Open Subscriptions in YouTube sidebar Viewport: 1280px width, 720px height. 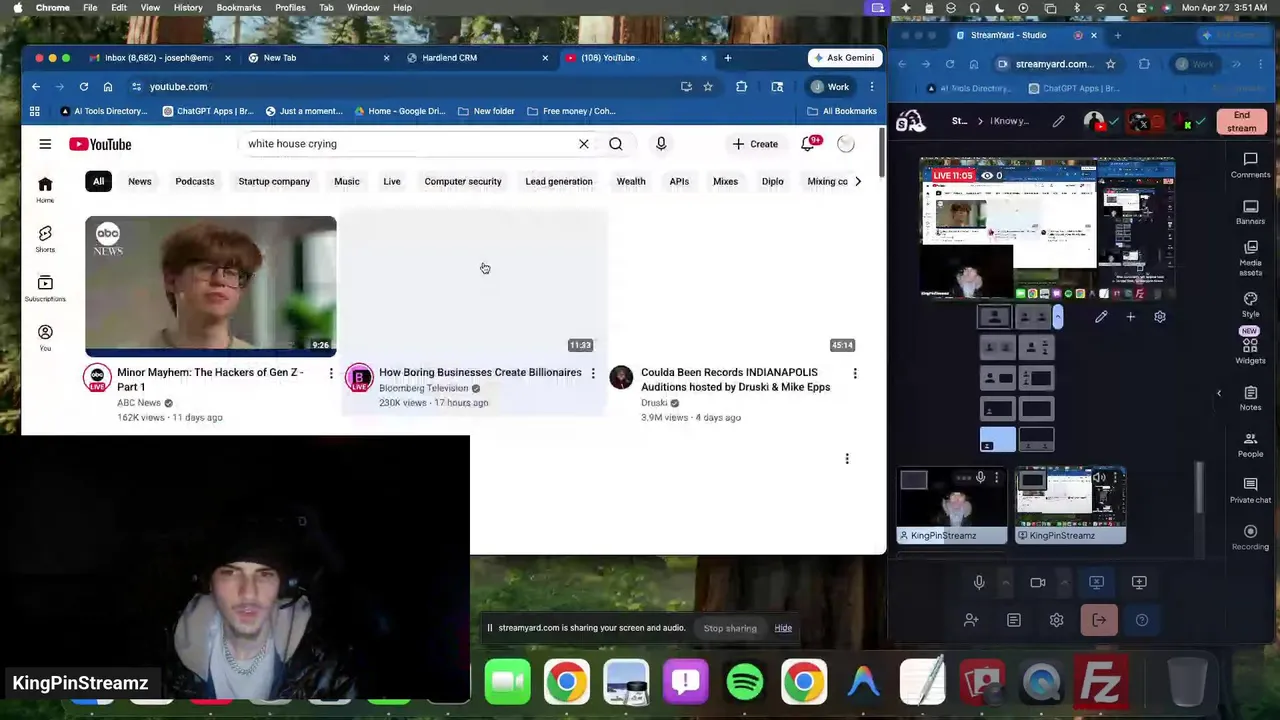(x=45, y=288)
